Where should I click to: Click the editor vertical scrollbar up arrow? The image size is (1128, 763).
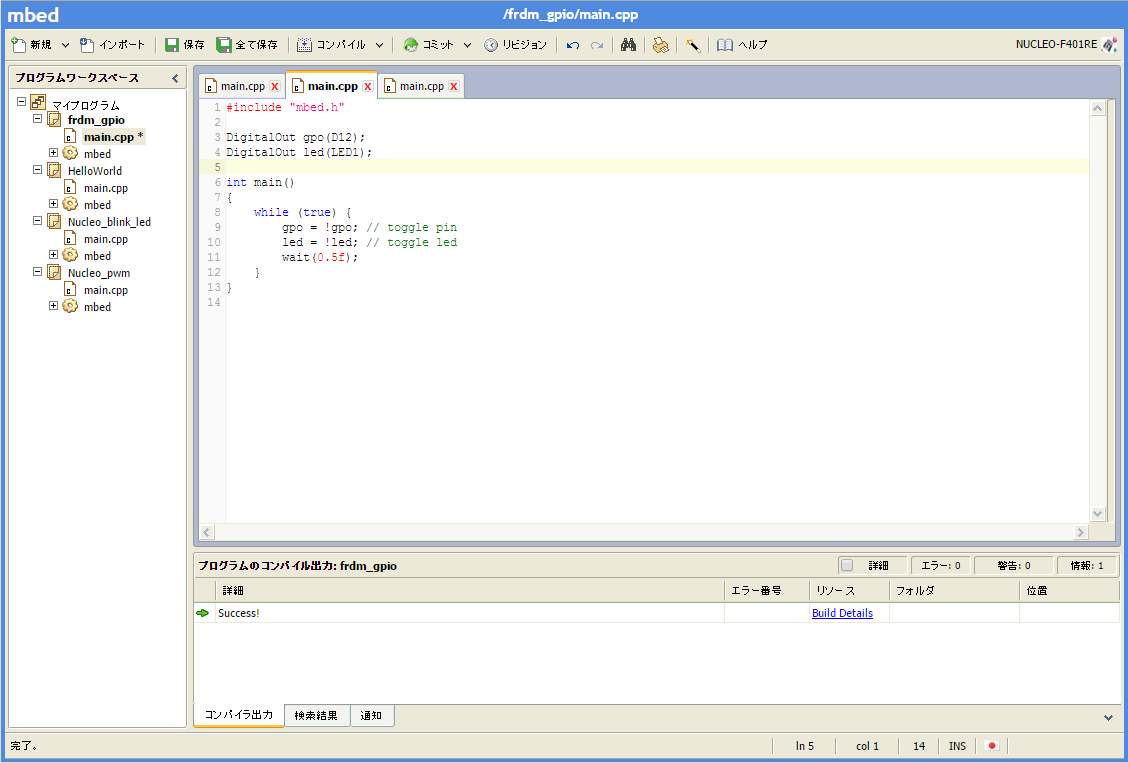tap(1097, 108)
